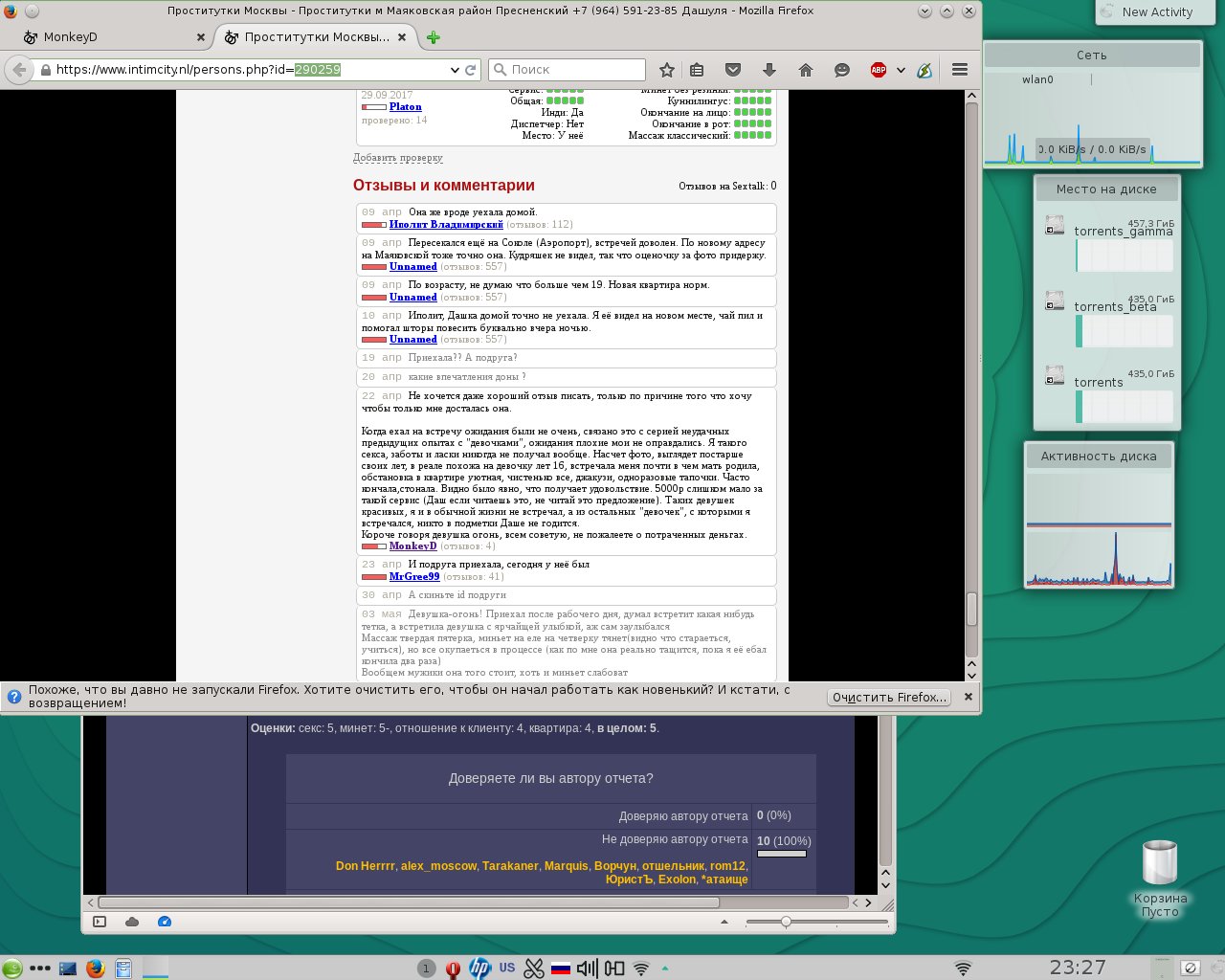The height and width of the screenshot is (980, 1225).
Task: Reload the page with the refresh icon
Action: point(471,70)
